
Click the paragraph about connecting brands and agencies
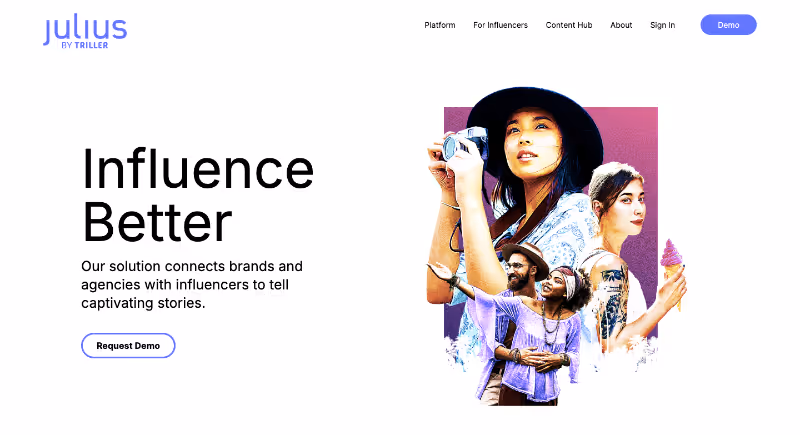[x=192, y=285]
